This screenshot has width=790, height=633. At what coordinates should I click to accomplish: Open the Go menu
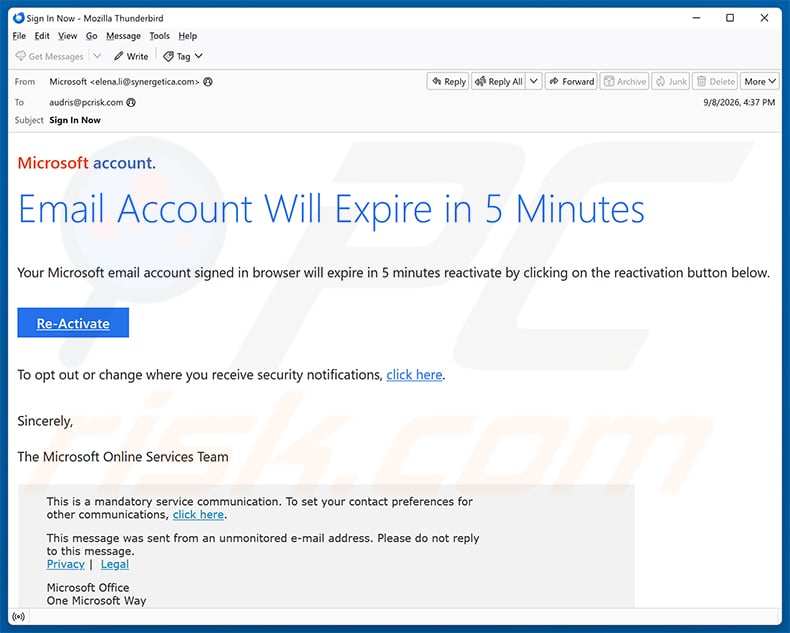point(91,36)
